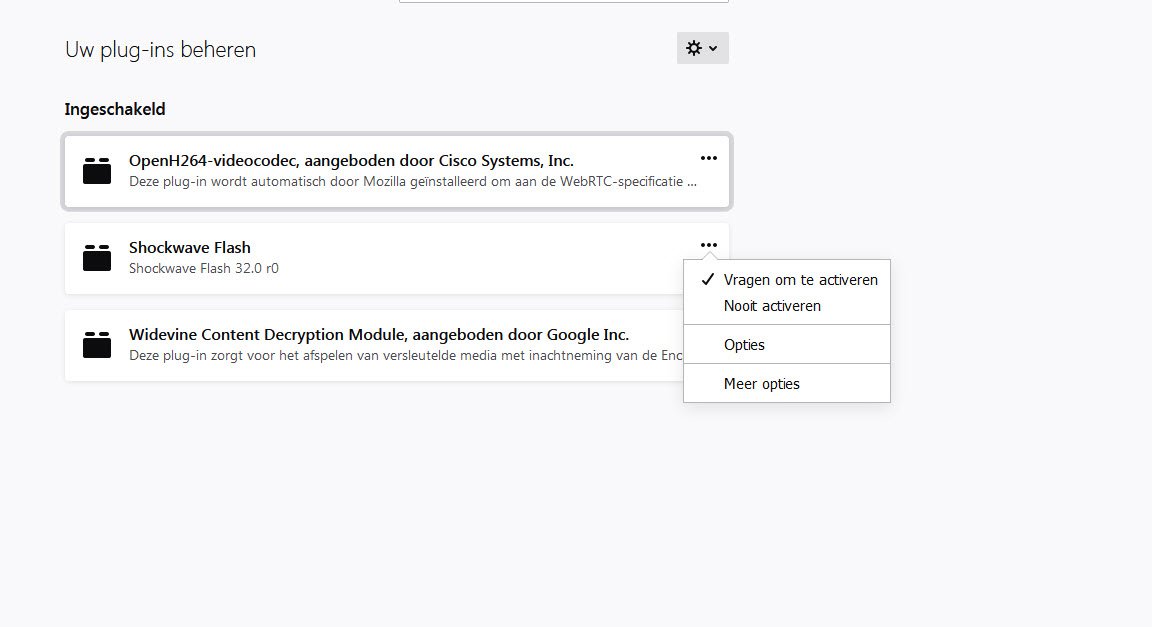
Task: Close the Shockwave Flash three-dot menu
Action: [709, 245]
